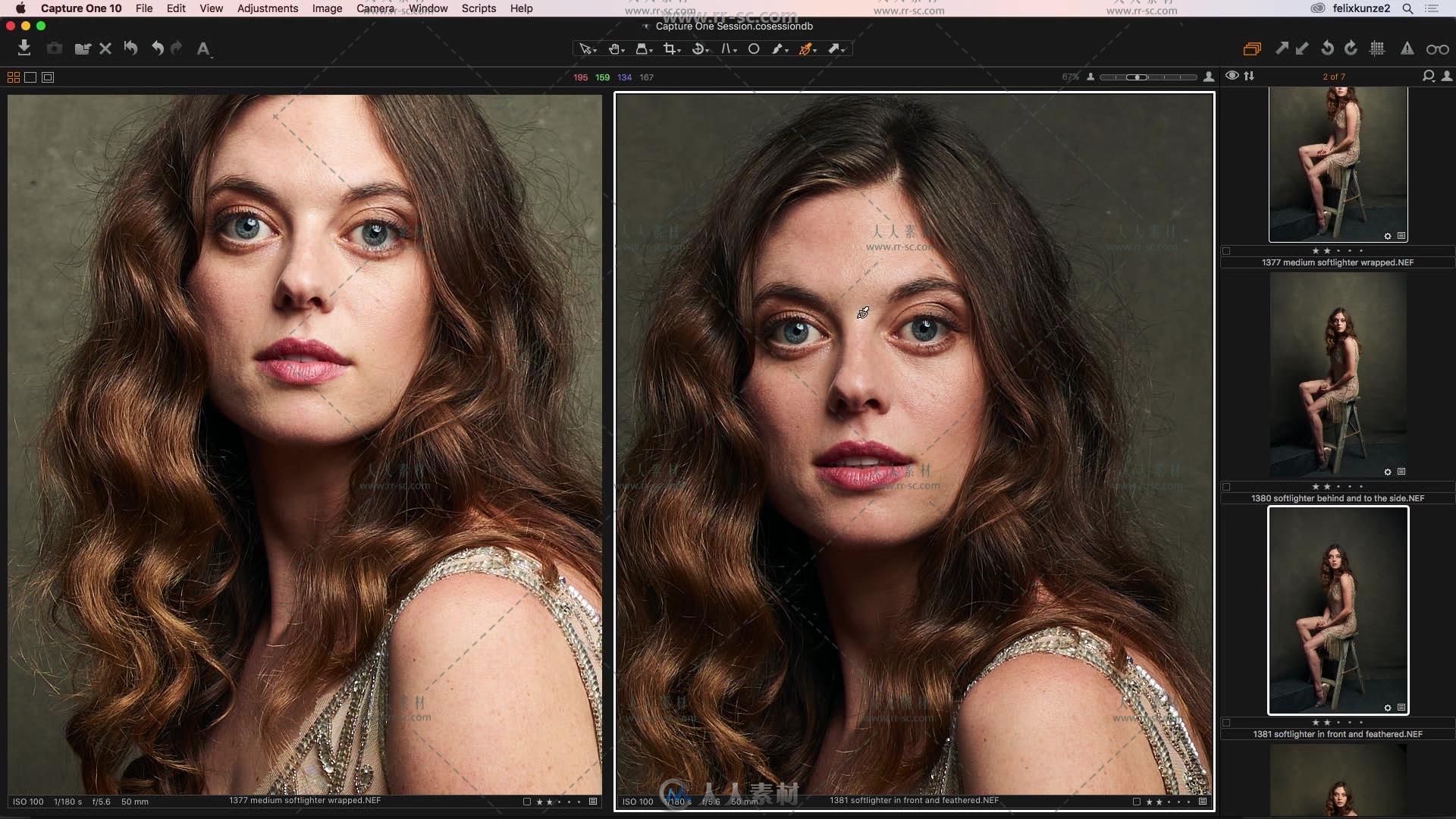Open Notification Center list icon

[x=1432, y=8]
